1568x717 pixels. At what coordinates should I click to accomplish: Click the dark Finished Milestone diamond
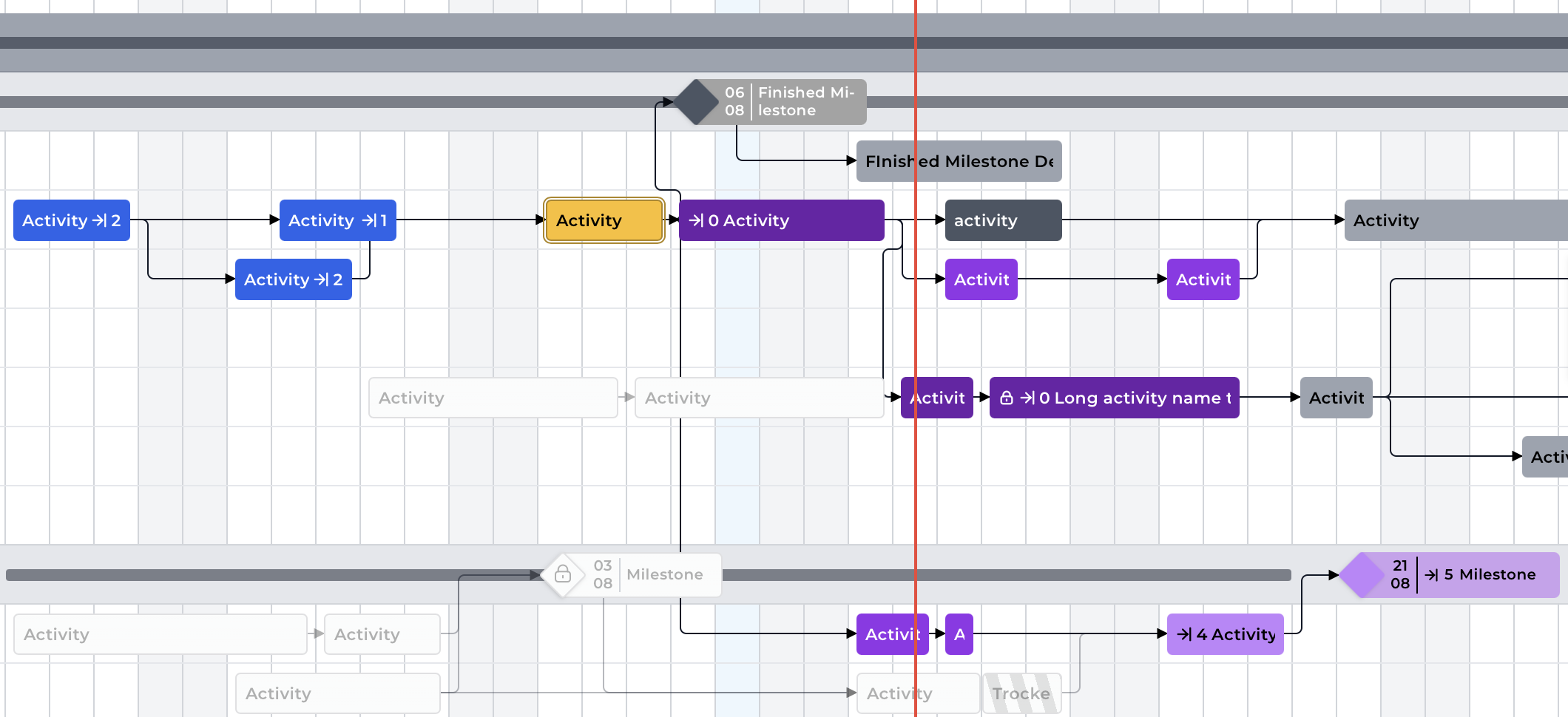pos(696,102)
